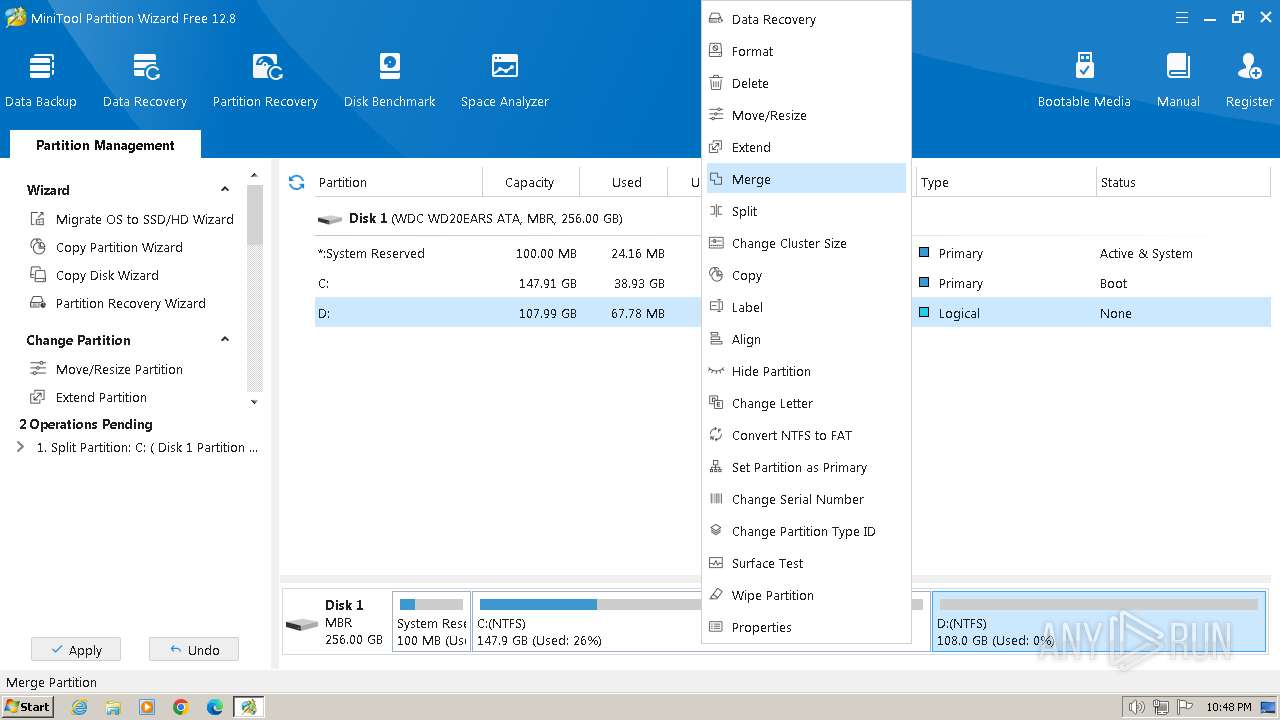Select Change Cluster Size menu entry
This screenshot has width=1280, height=720.
806,243
